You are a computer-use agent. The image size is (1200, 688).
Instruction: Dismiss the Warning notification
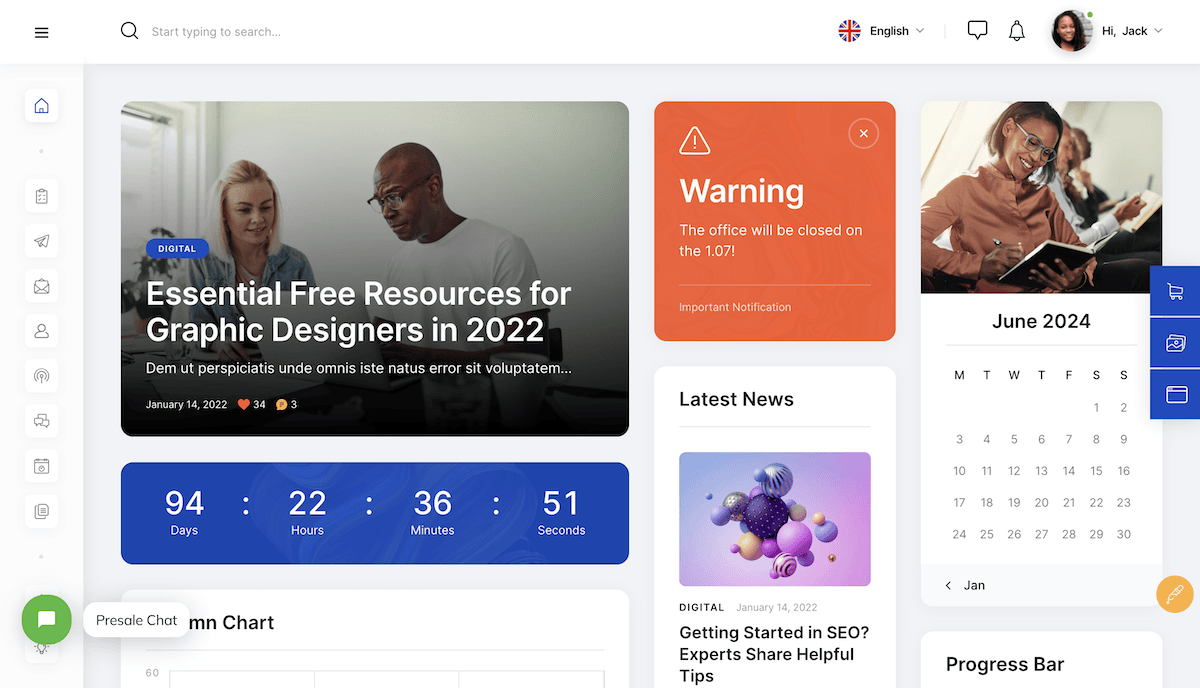click(x=863, y=133)
